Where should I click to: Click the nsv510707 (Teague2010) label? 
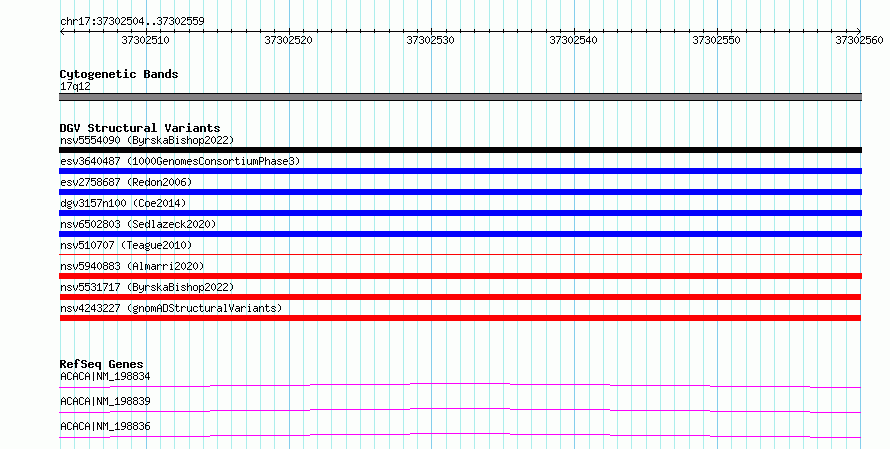click(126, 245)
